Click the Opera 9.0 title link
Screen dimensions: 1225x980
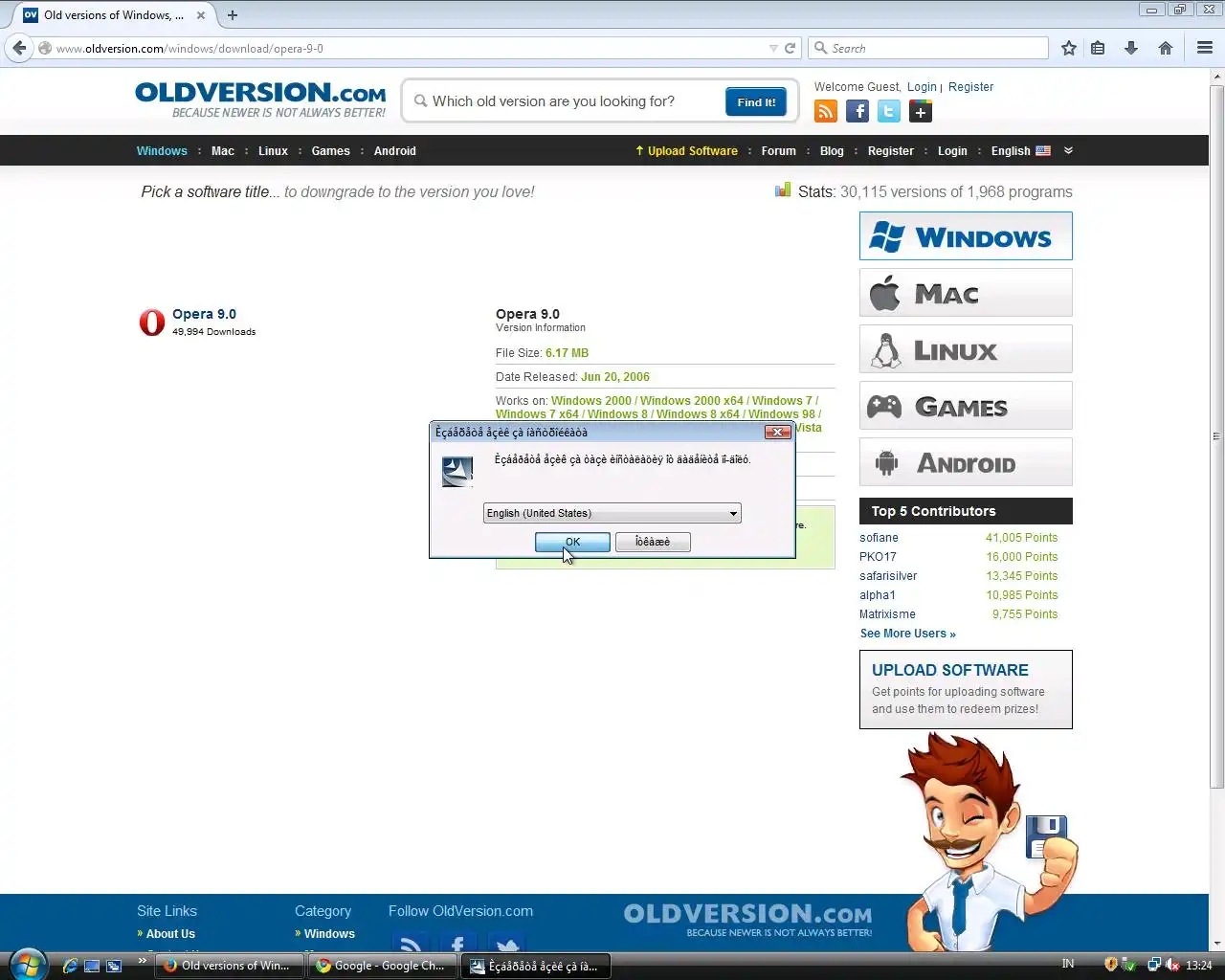[204, 314]
